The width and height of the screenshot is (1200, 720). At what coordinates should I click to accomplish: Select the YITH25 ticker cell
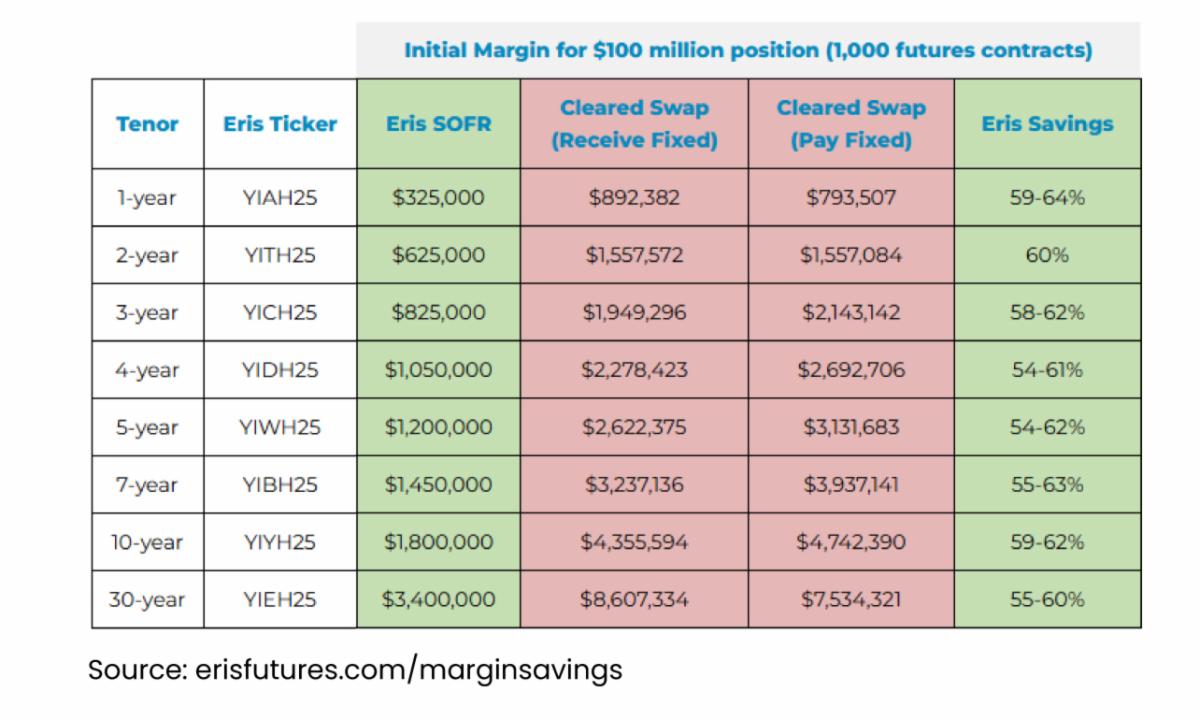coord(280,255)
